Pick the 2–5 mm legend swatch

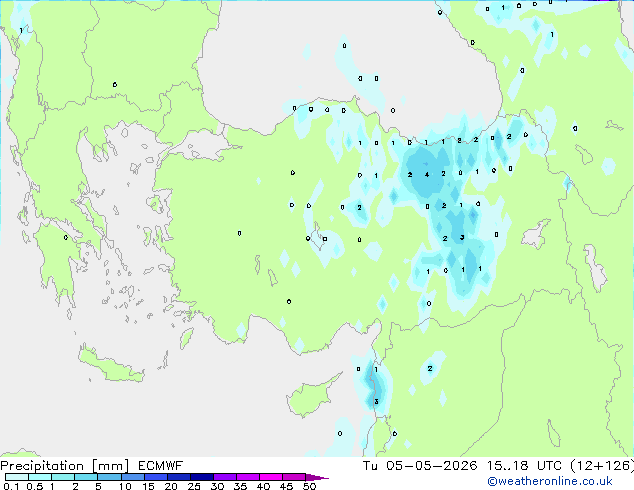coord(86,477)
